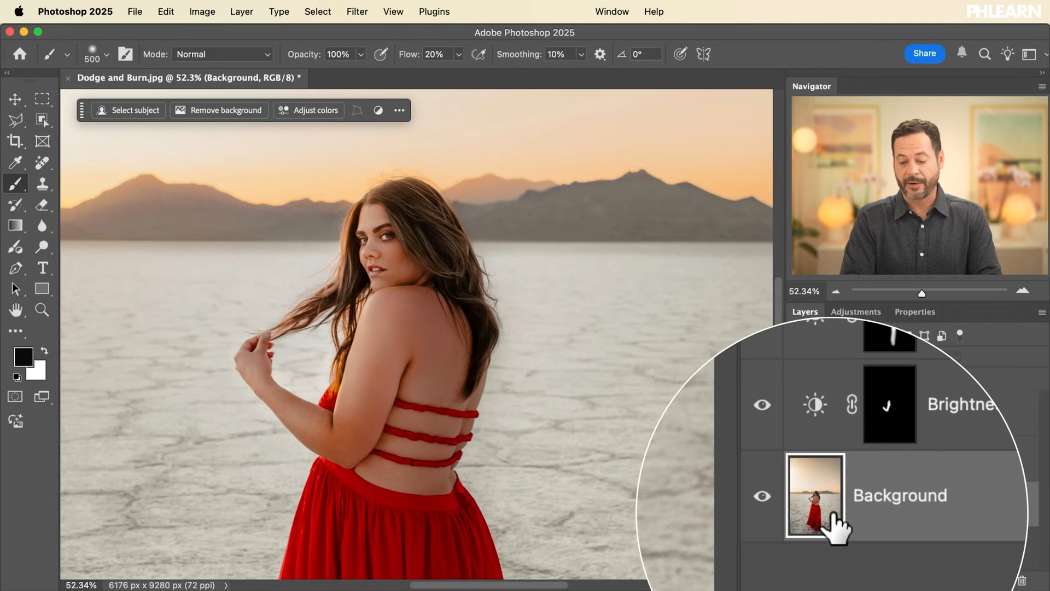Open the Opacity slider dropdown arrow

coord(360,54)
